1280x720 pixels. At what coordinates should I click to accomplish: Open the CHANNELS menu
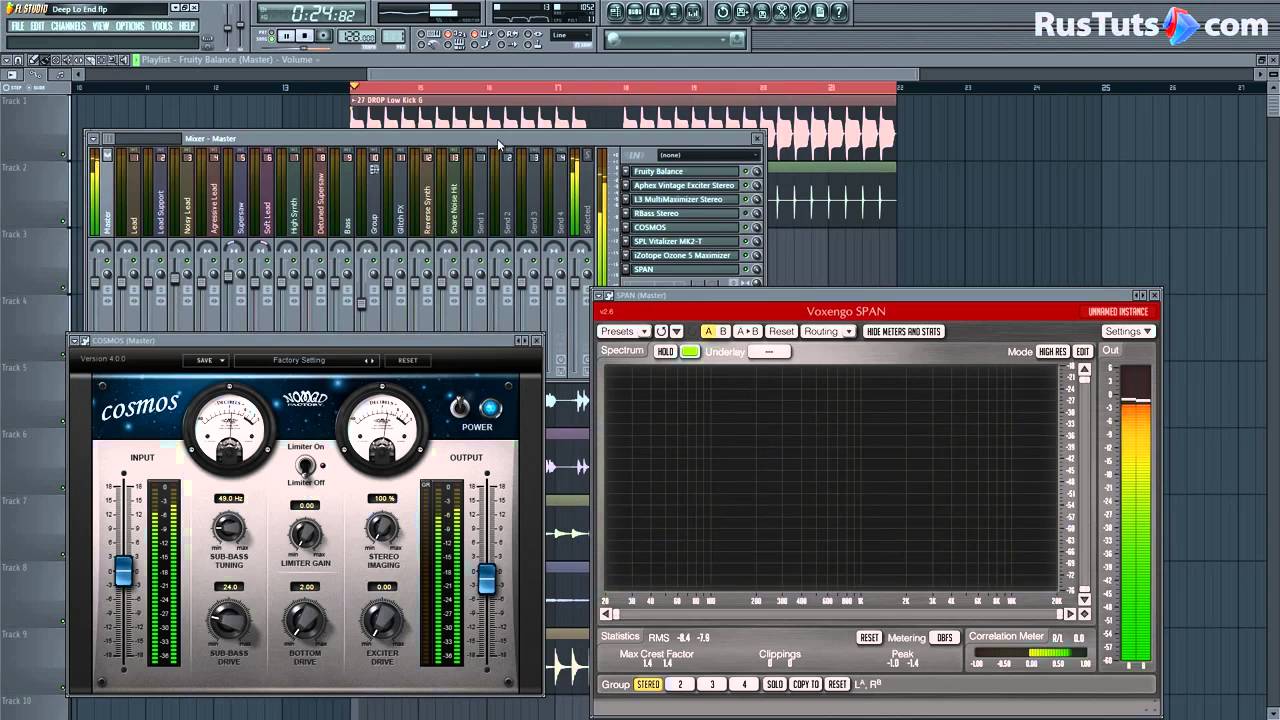(68, 26)
